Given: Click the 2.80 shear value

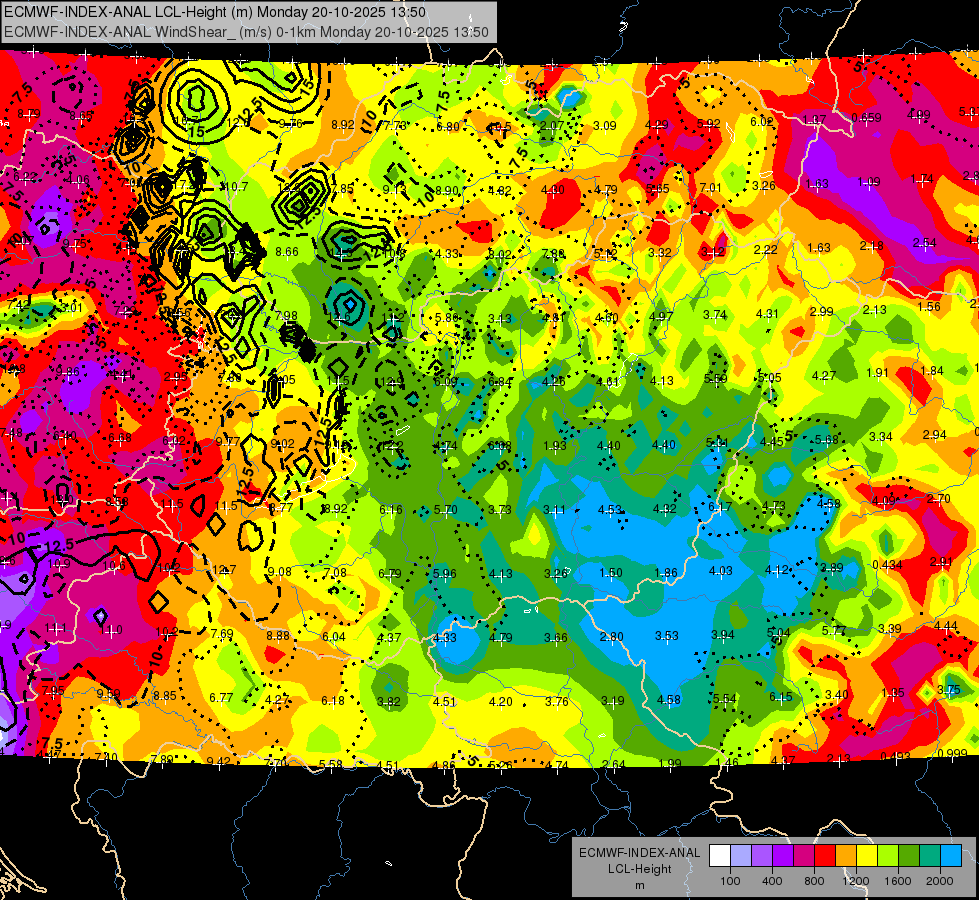Looking at the screenshot, I should click(x=611, y=636).
